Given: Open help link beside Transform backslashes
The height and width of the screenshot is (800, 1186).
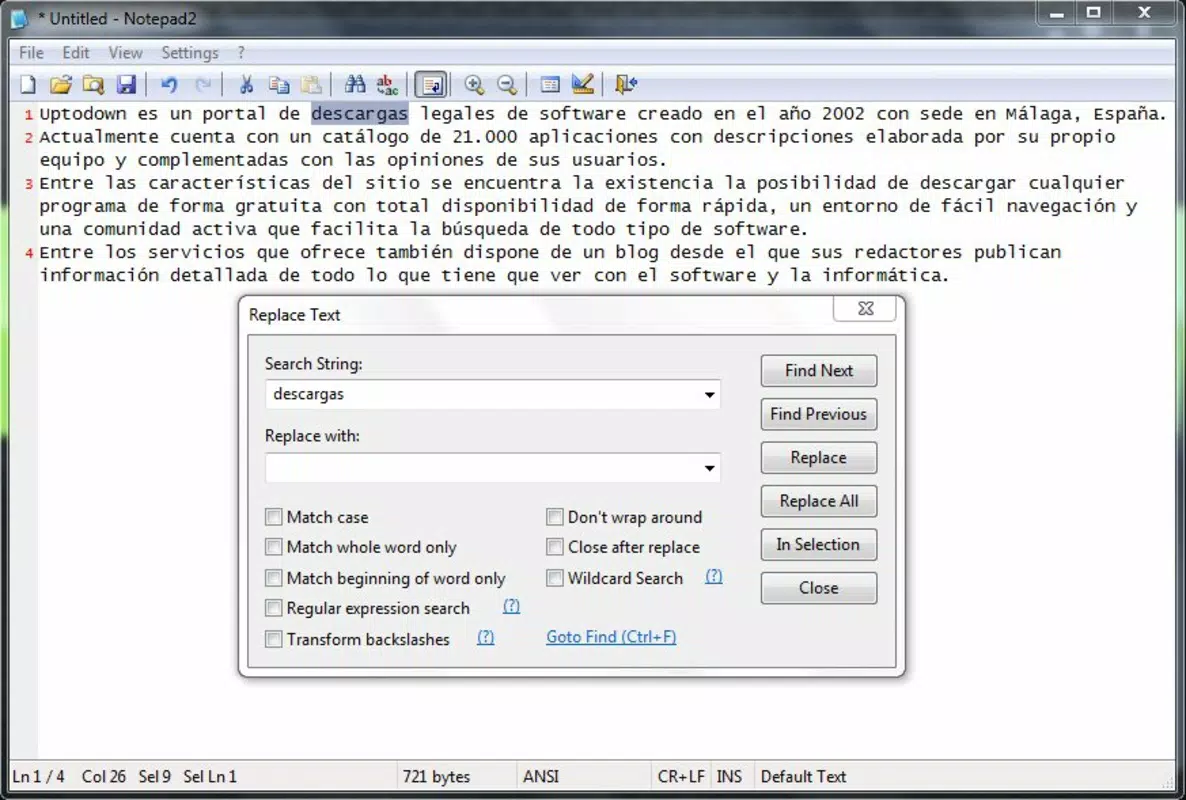Looking at the screenshot, I should [x=486, y=637].
